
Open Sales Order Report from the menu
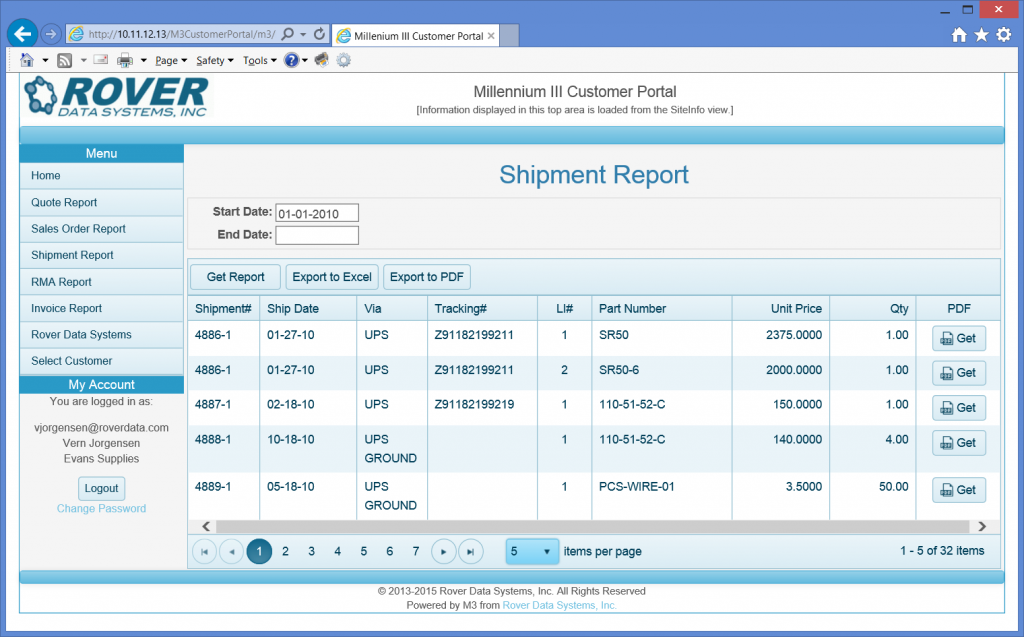pos(101,229)
